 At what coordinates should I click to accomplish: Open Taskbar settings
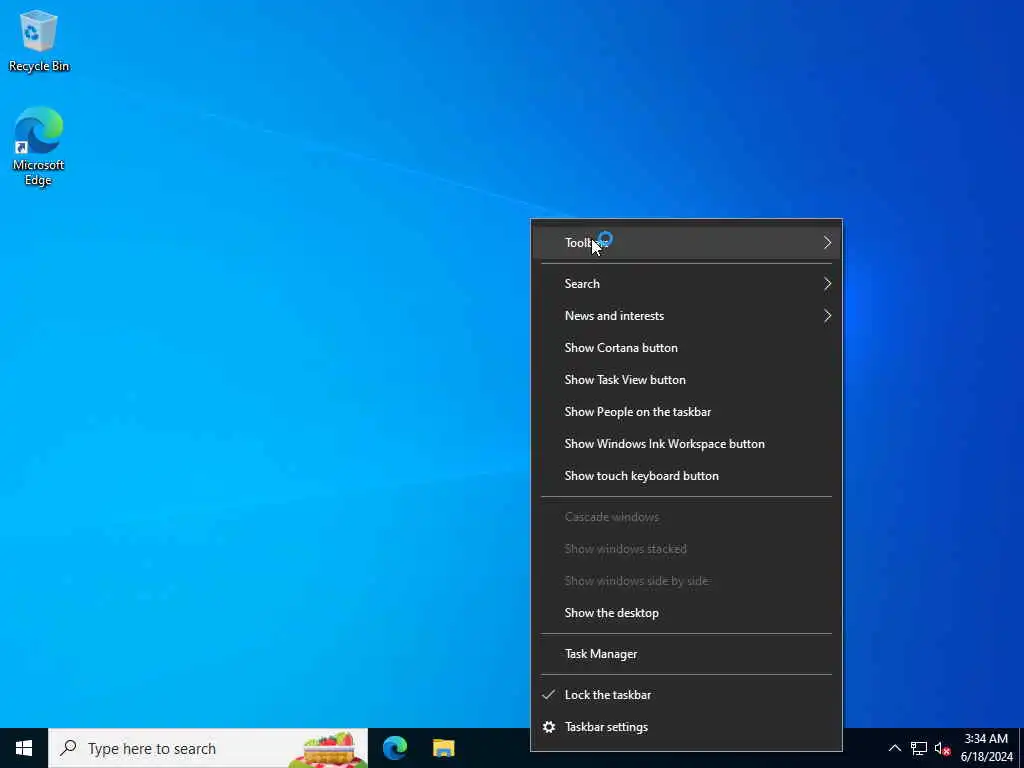[x=686, y=727]
